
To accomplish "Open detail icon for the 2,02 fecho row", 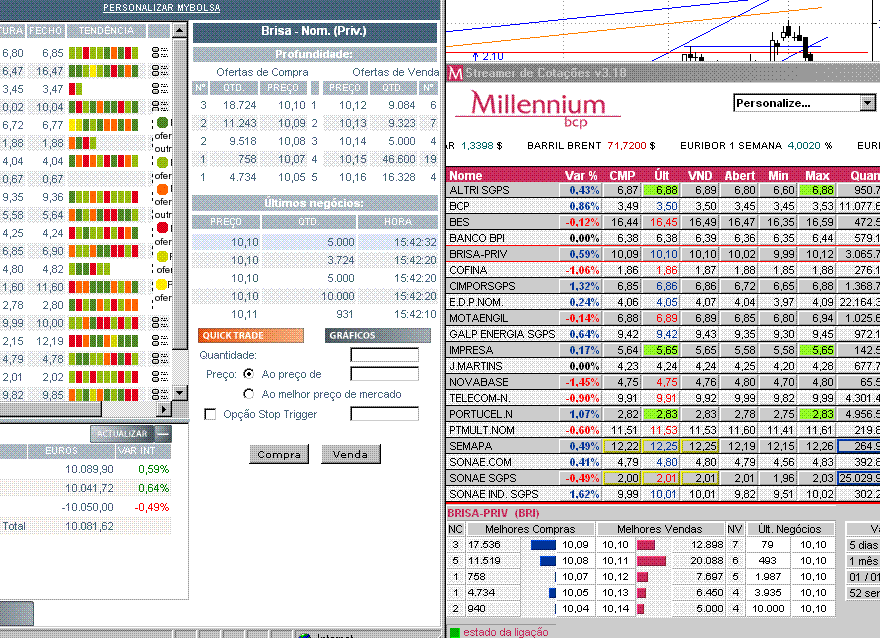I will 160,377.
